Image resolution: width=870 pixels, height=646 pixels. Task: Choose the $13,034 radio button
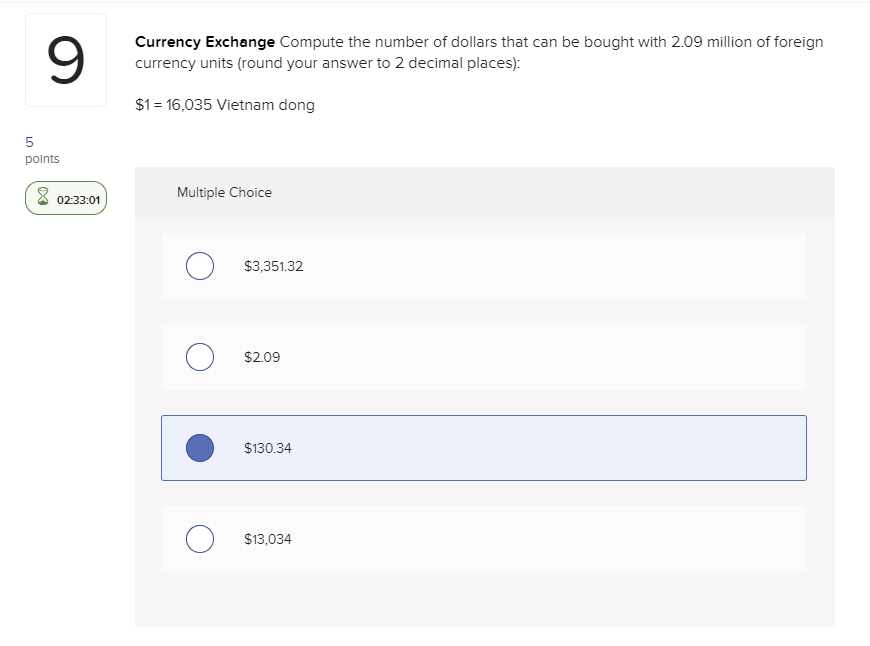[x=200, y=539]
